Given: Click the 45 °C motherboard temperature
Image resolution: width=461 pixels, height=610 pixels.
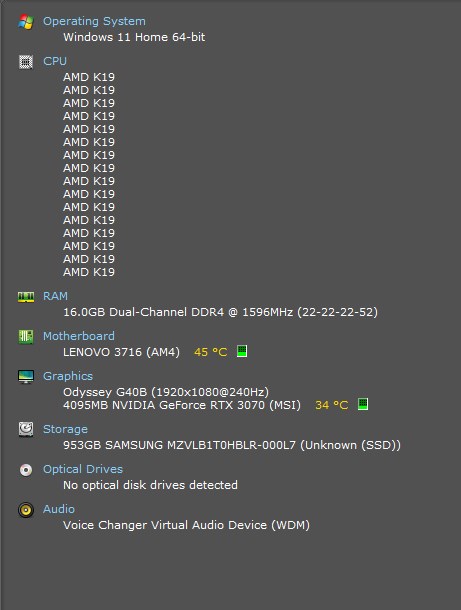Looking at the screenshot, I should [x=210, y=352].
